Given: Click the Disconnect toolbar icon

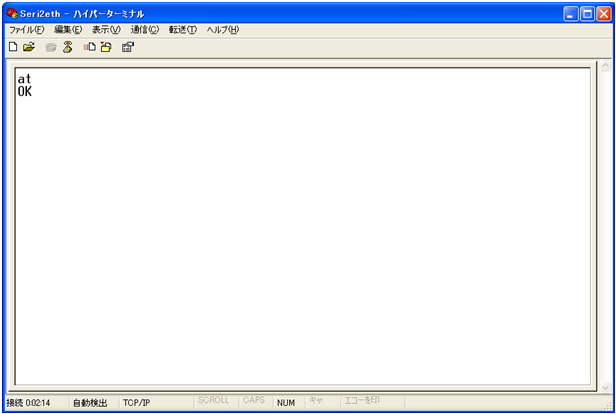Looking at the screenshot, I should tap(67, 47).
